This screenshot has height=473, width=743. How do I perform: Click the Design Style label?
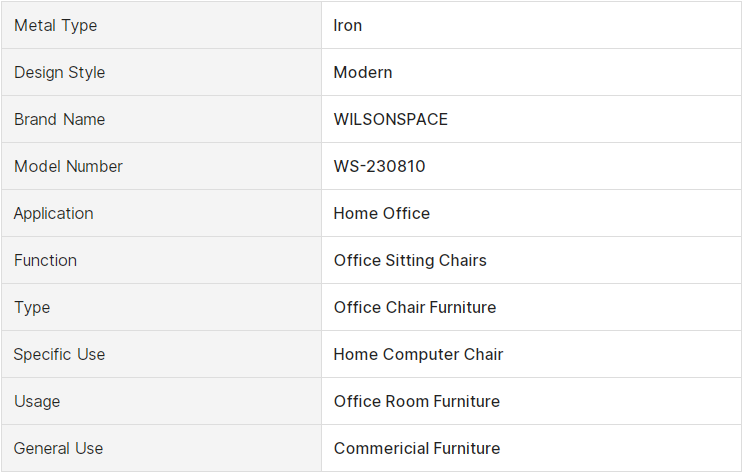click(x=60, y=73)
